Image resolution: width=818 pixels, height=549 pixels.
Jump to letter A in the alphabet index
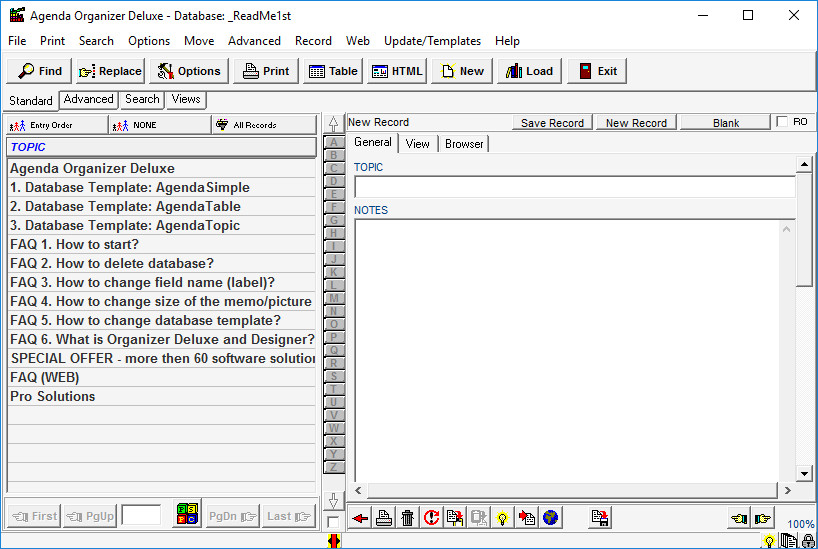coord(334,142)
